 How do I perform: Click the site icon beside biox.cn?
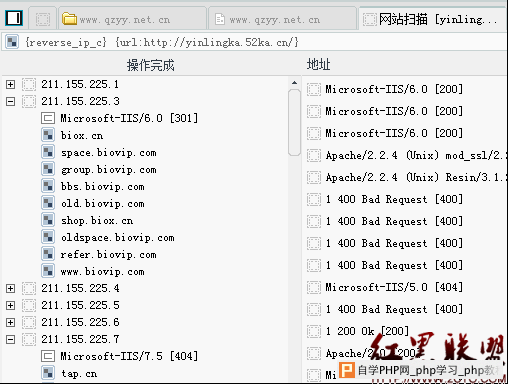[x=48, y=135]
